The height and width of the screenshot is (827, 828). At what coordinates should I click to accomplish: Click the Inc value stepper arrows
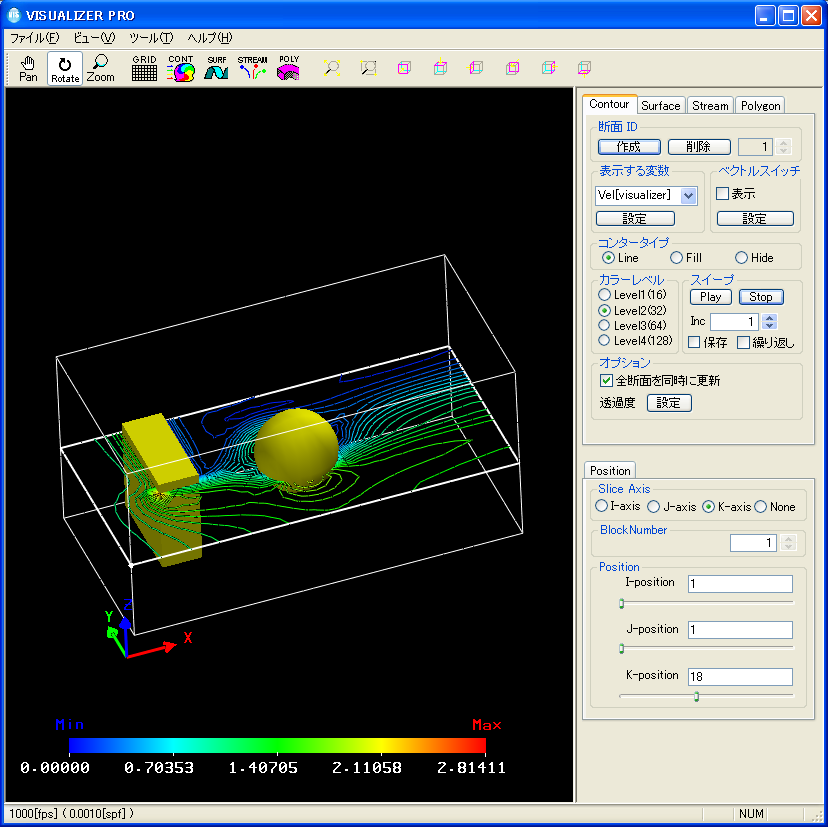click(769, 322)
